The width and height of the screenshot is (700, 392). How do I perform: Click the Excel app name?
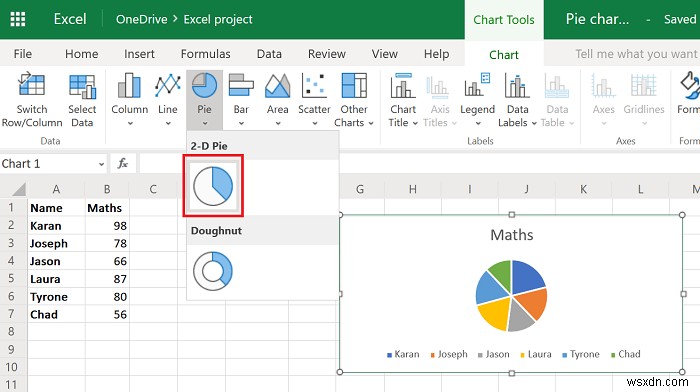click(70, 19)
